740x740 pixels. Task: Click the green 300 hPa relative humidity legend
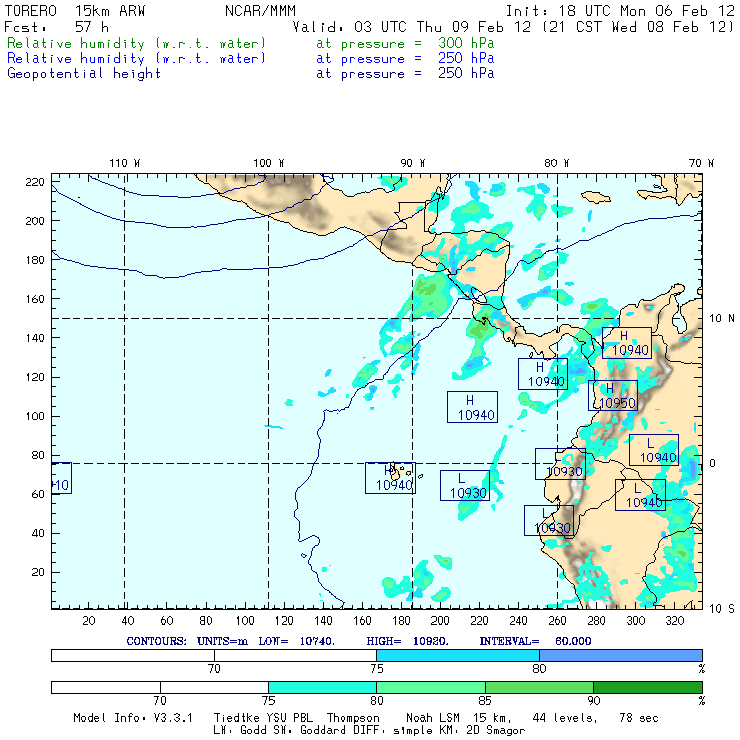click(137, 44)
